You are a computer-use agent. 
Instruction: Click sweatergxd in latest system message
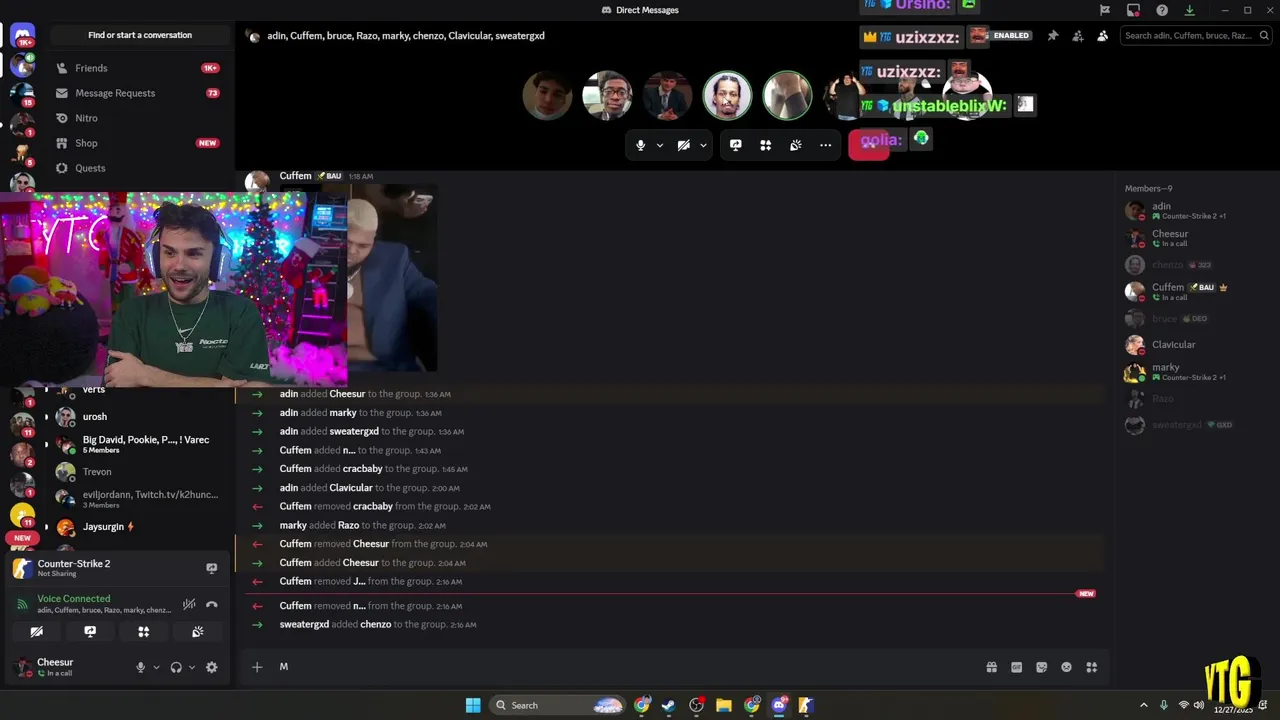[304, 625]
